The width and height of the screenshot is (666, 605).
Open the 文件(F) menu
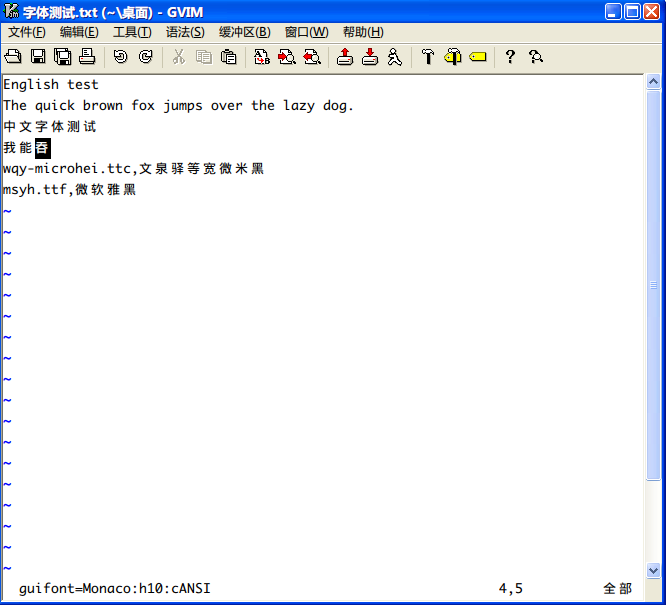point(27,32)
